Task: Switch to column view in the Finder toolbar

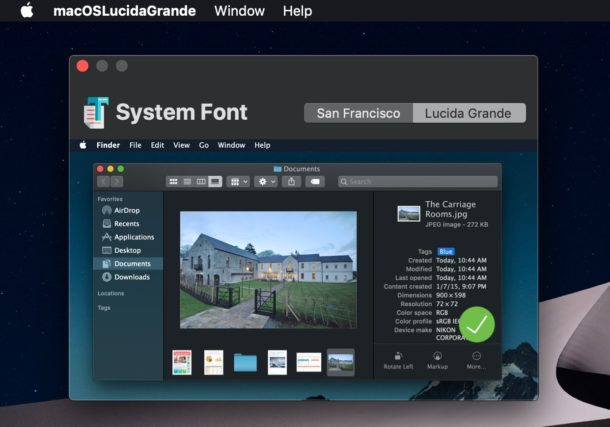Action: (x=201, y=182)
